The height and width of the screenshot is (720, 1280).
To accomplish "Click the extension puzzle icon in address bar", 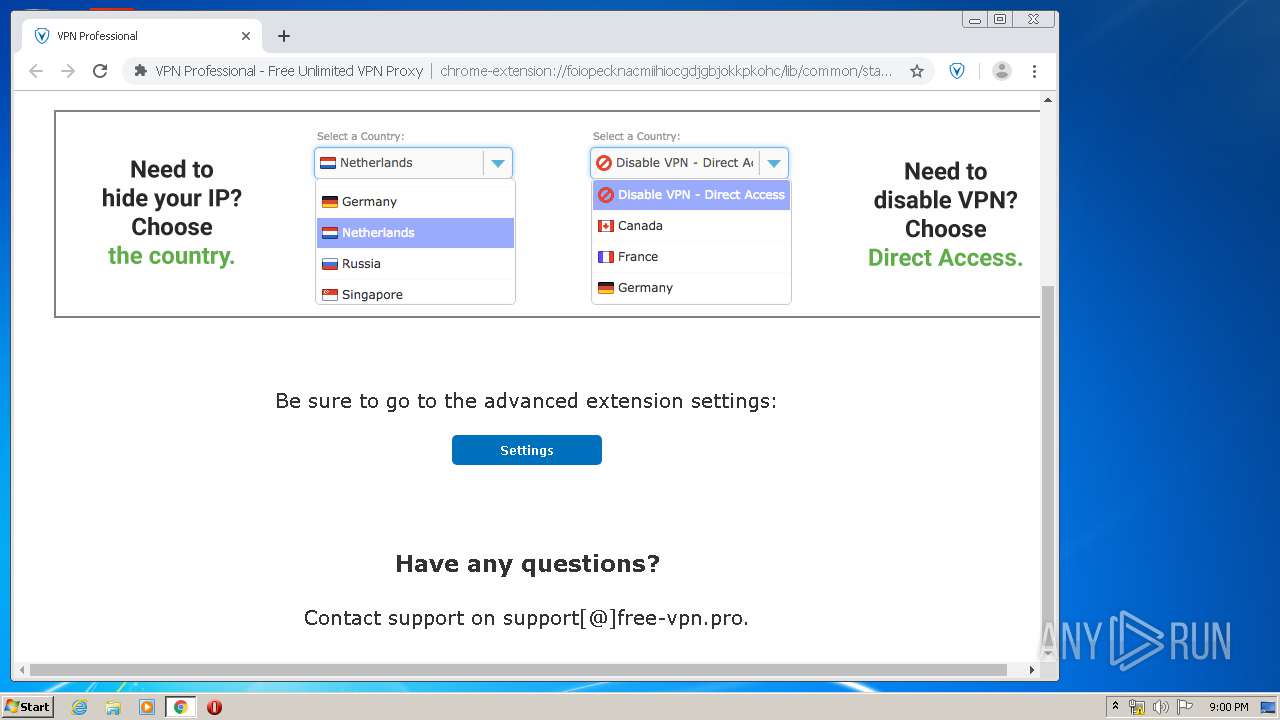I will point(140,71).
